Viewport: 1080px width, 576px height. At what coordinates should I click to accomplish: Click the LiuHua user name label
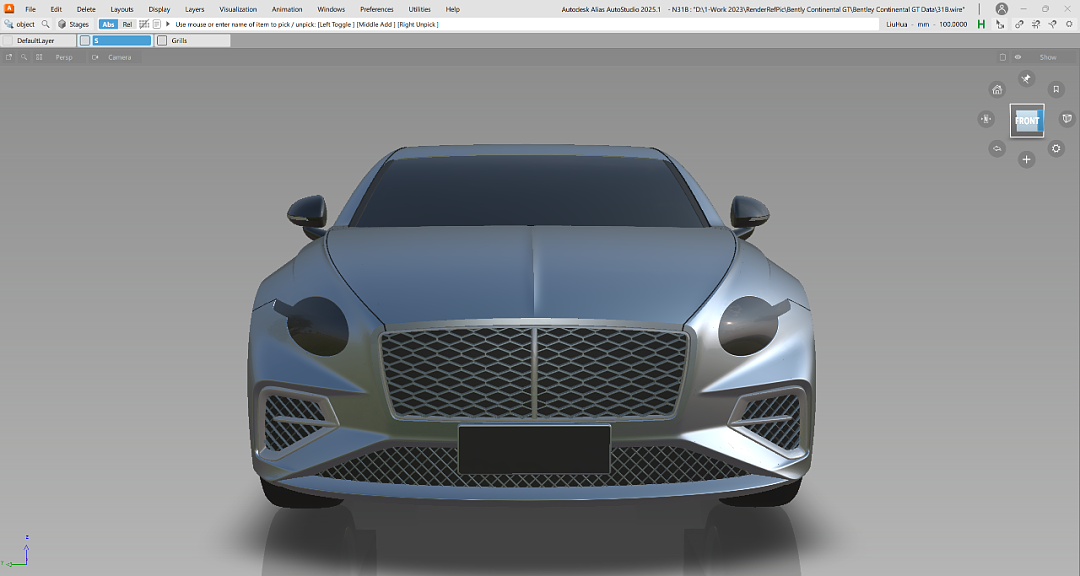[896, 24]
